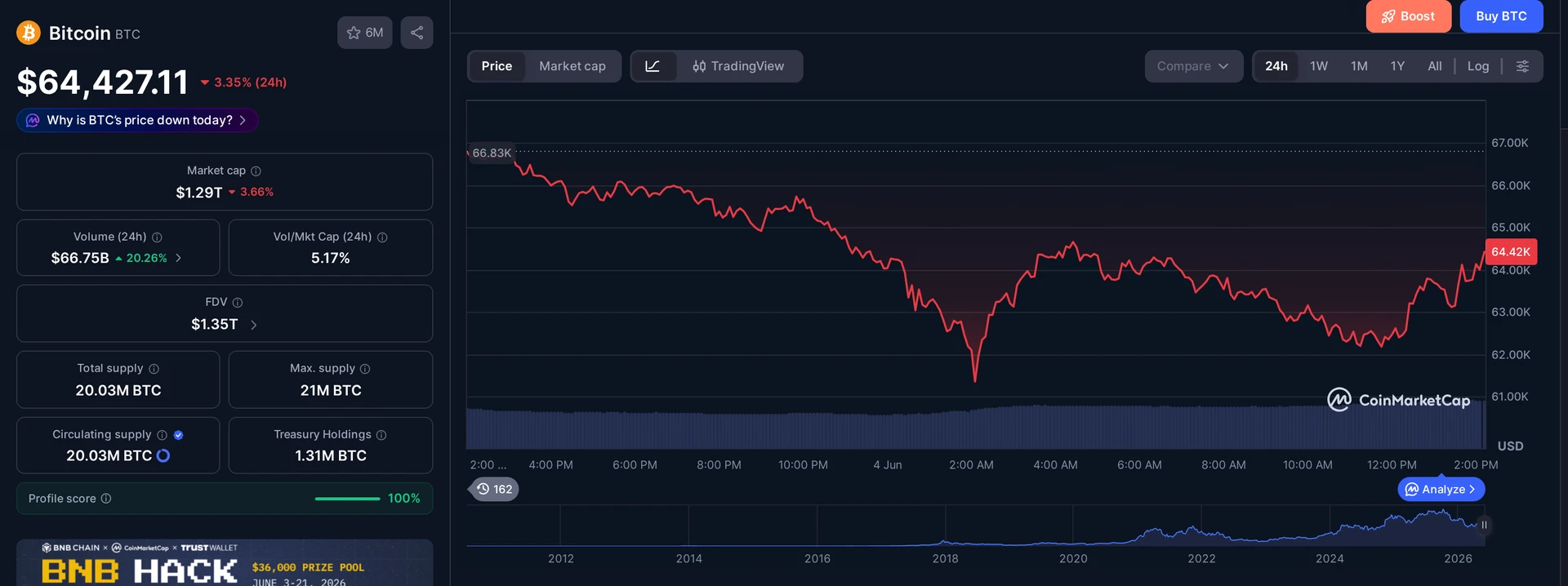Click the Boost rocket button
Image resolution: width=1568 pixels, height=586 pixels.
(x=1408, y=16)
